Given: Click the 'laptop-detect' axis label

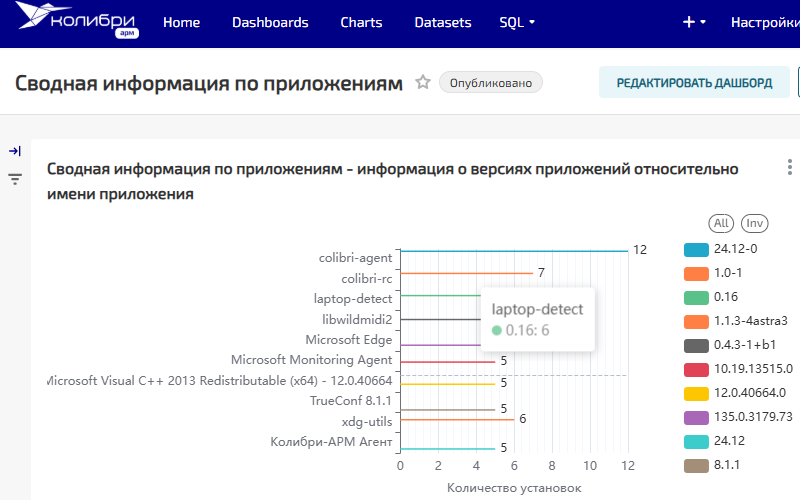Looking at the screenshot, I should [x=353, y=298].
